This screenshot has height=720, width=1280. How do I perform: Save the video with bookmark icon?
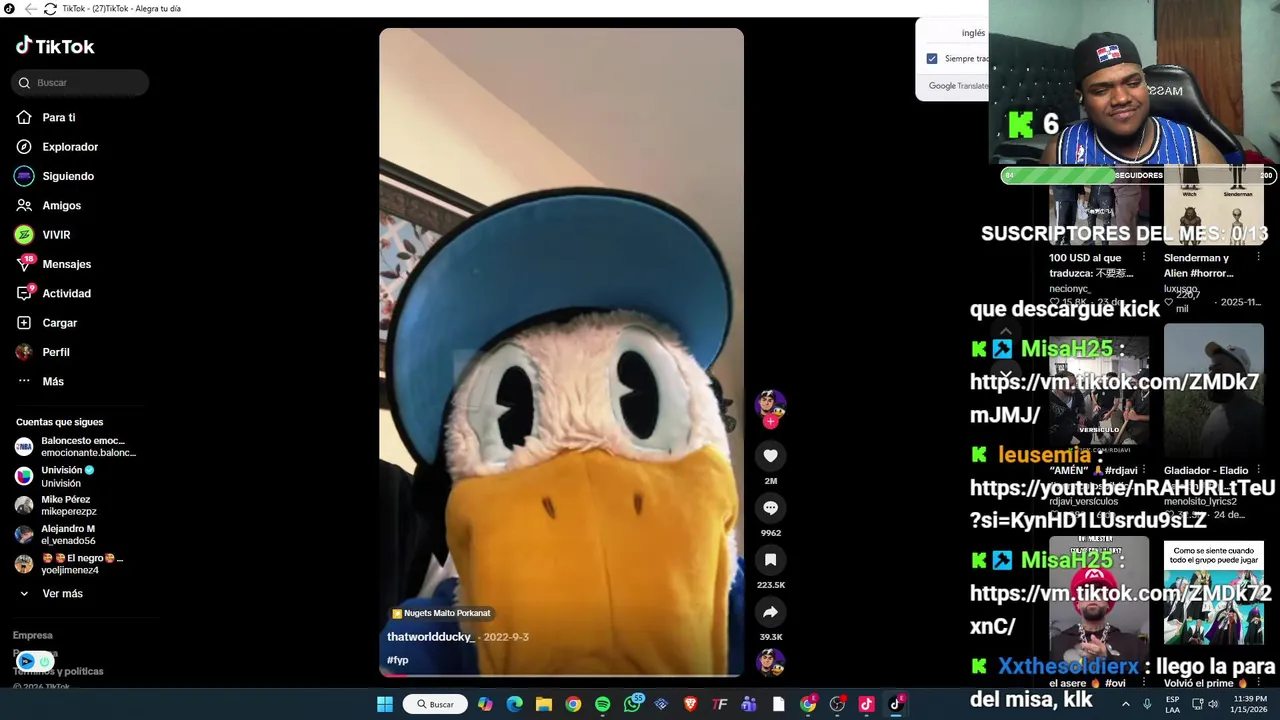point(770,560)
